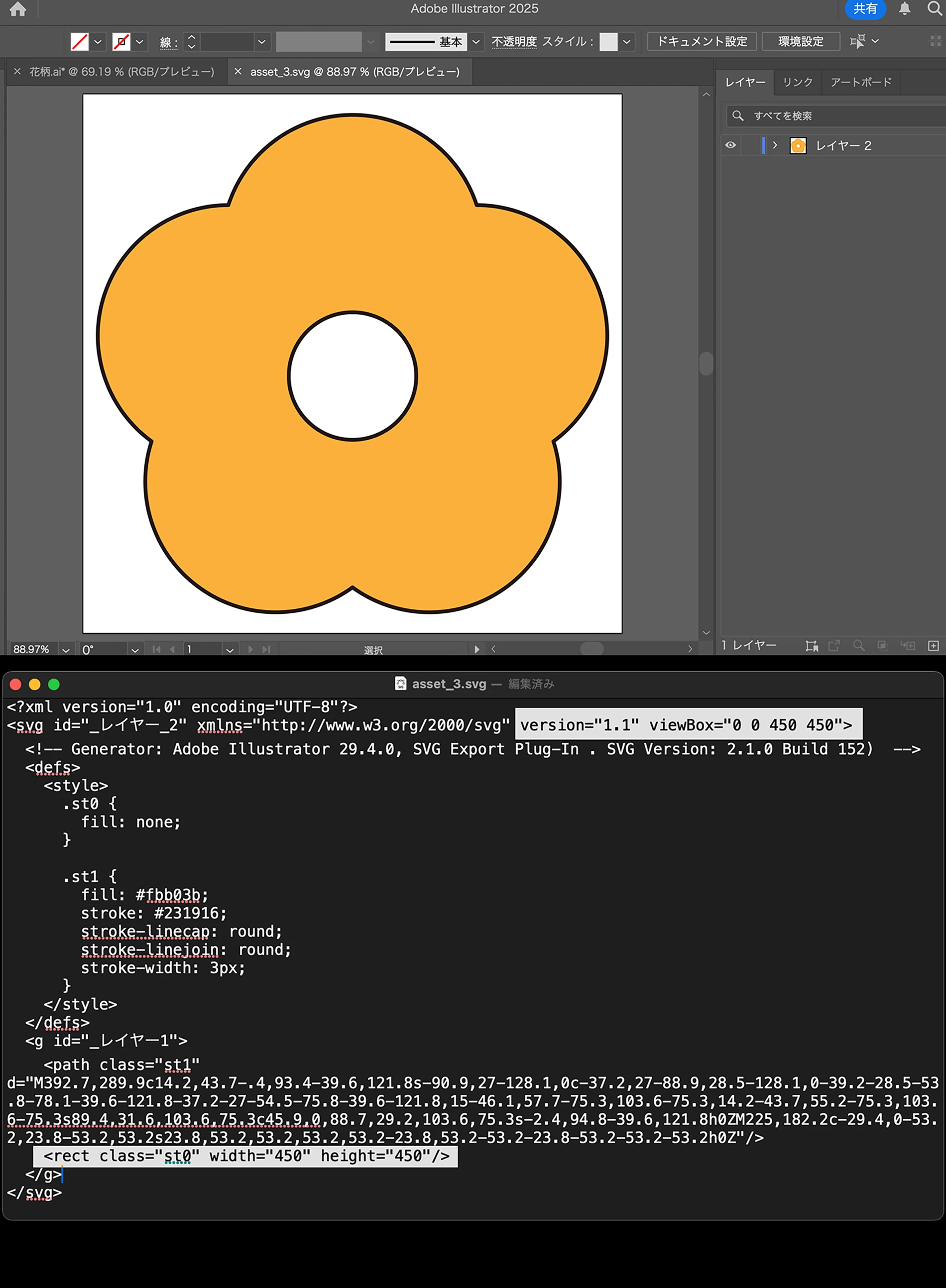Select asset_3.svg document tab
The image size is (946, 1288).
click(355, 72)
